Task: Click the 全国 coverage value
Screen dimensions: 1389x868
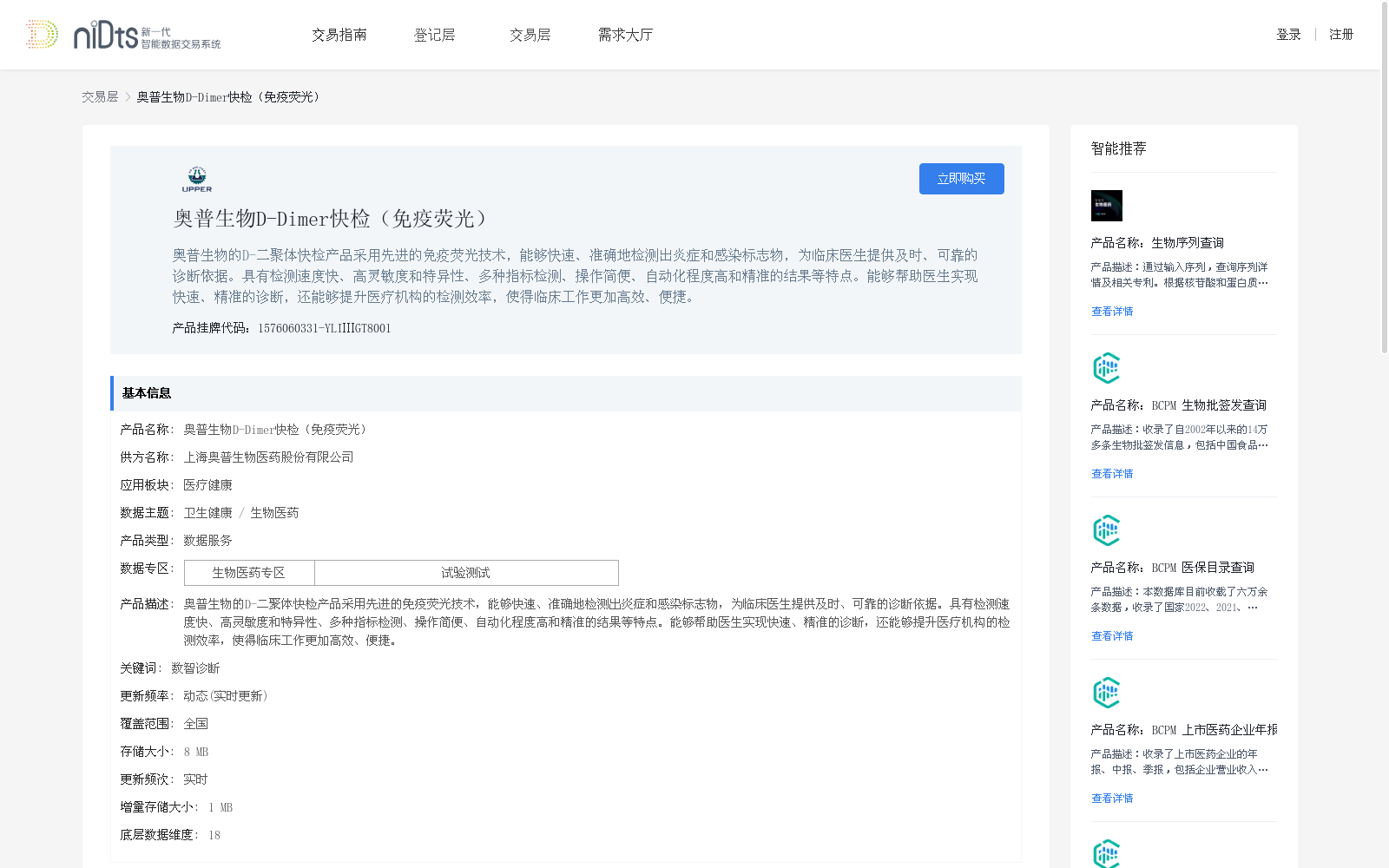Action: point(195,724)
